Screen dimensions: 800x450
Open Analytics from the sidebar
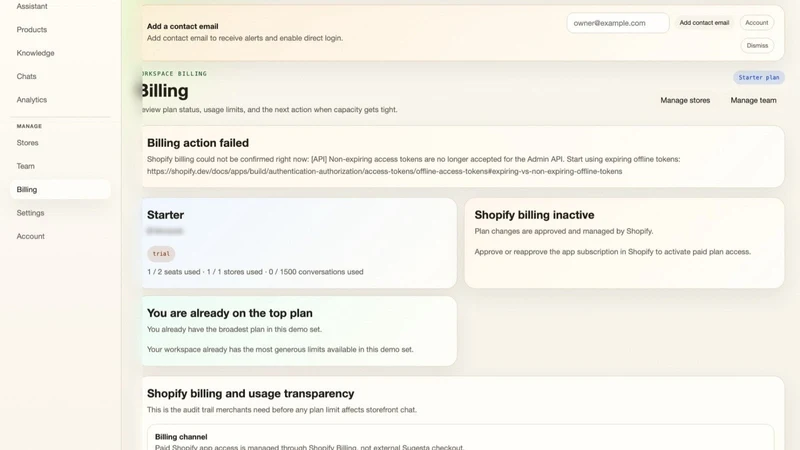[x=32, y=100]
